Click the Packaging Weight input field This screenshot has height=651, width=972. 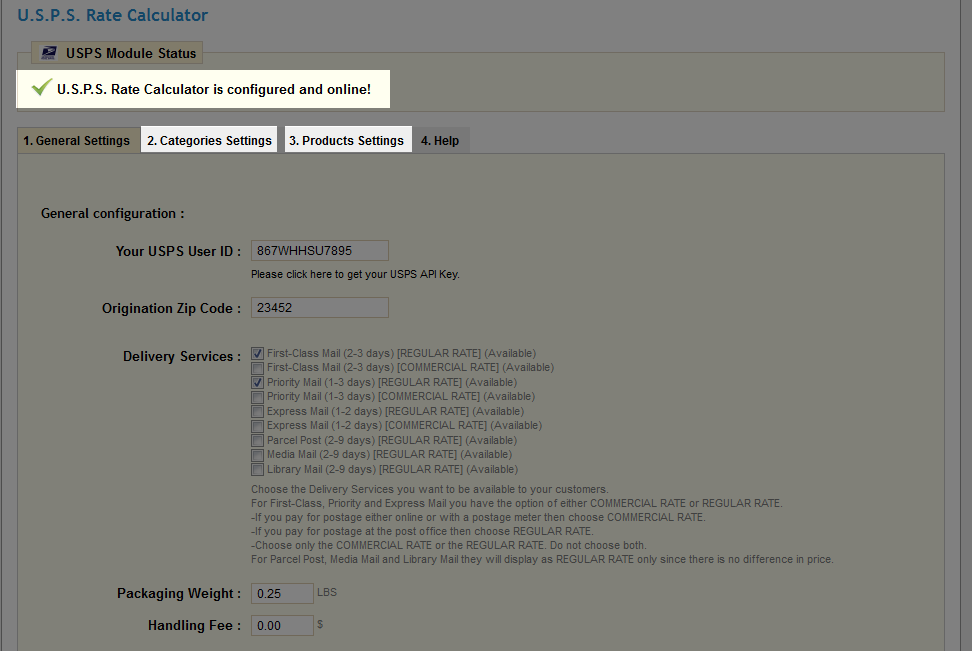point(282,594)
